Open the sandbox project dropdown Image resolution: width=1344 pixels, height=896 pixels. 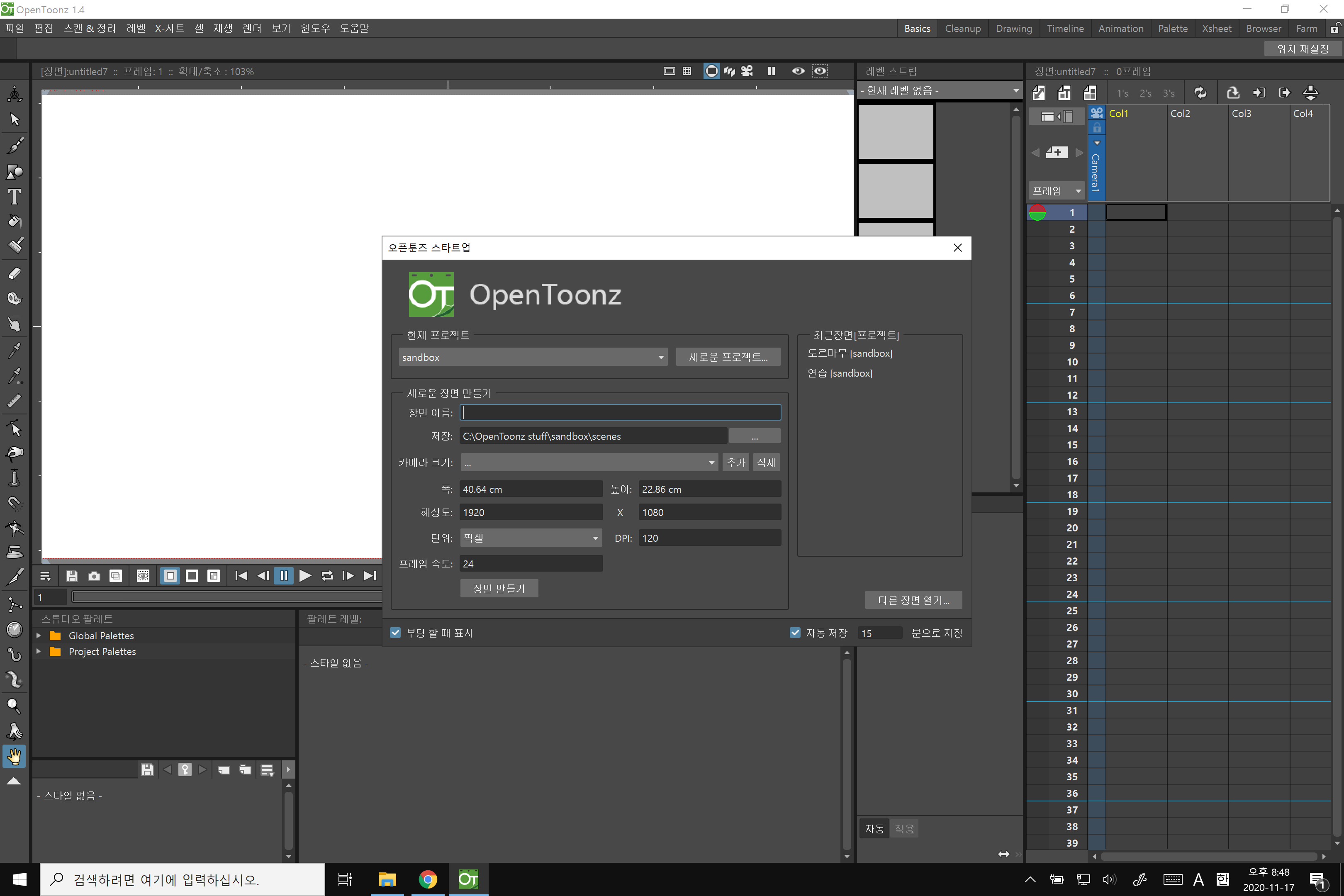pyautogui.click(x=533, y=357)
